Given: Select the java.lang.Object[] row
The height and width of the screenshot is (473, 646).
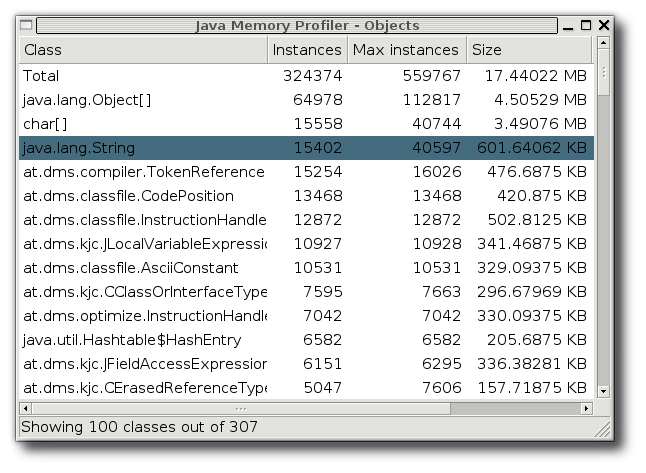Looking at the screenshot, I should [307, 100].
